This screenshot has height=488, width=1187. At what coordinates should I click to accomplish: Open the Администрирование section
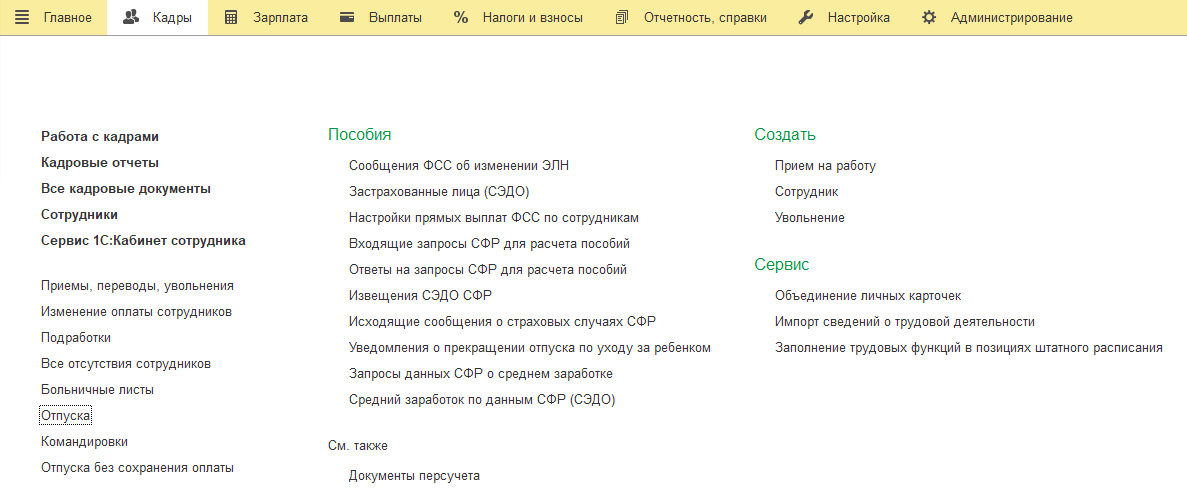pyautogui.click(x=1011, y=17)
